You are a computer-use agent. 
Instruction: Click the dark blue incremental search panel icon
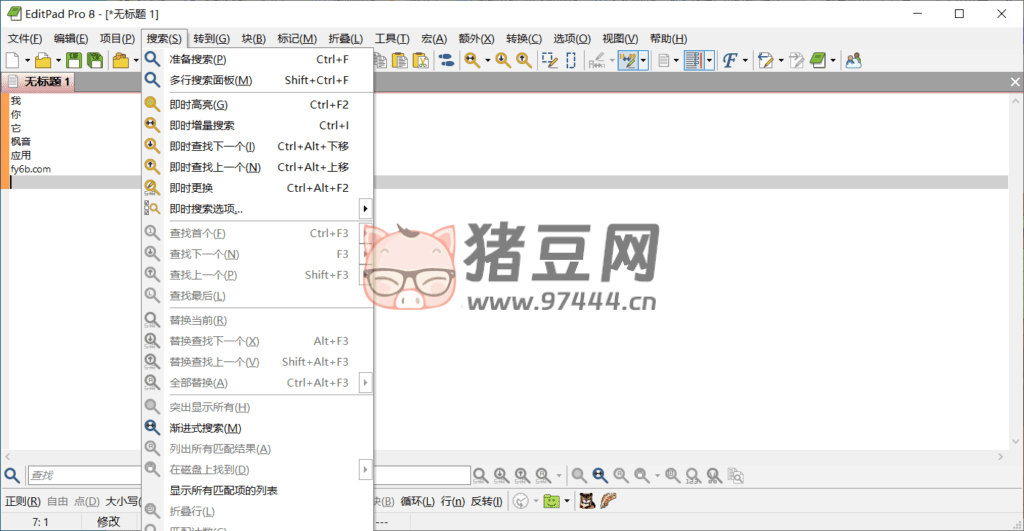pyautogui.click(x=600, y=475)
